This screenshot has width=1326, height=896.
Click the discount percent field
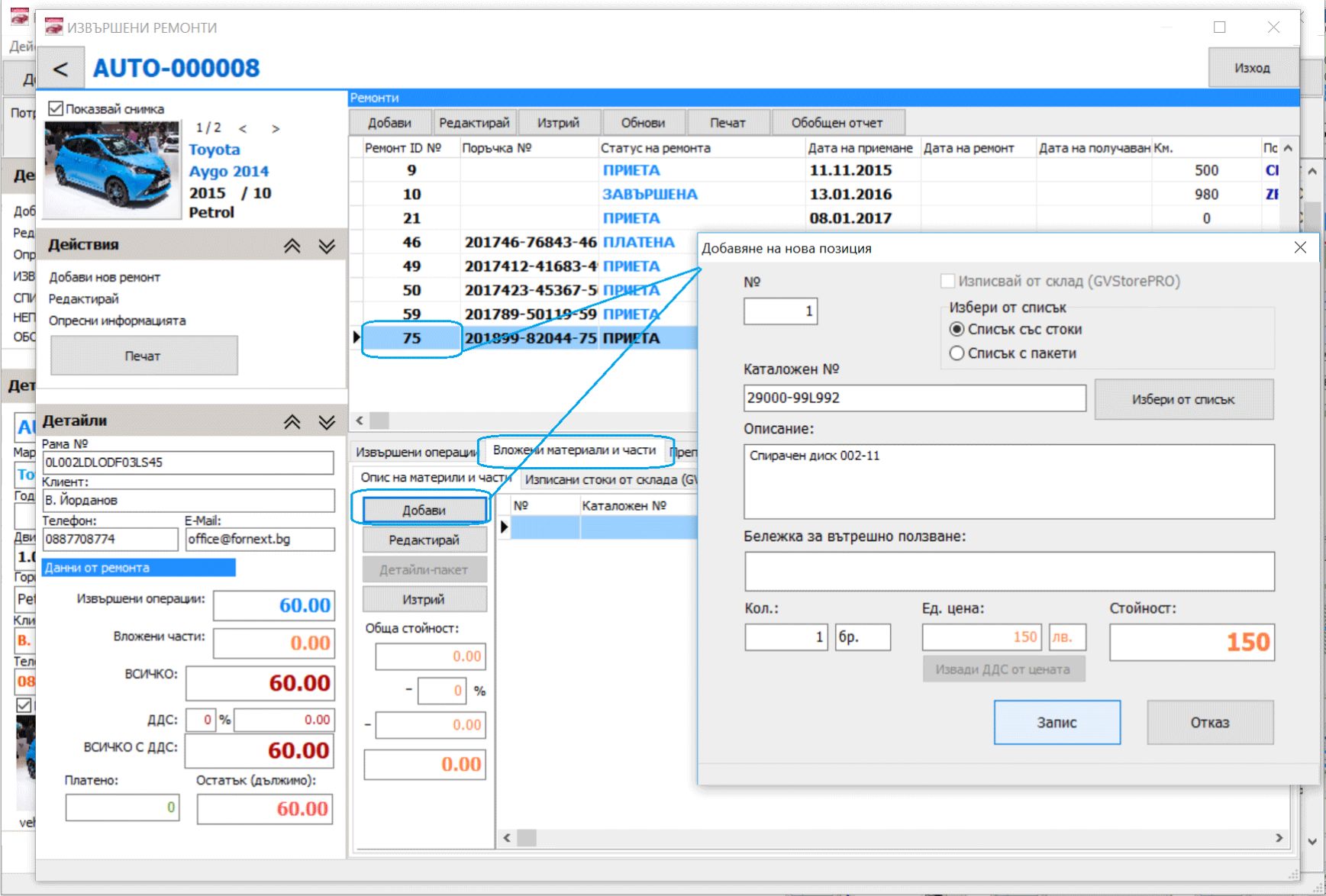(442, 691)
